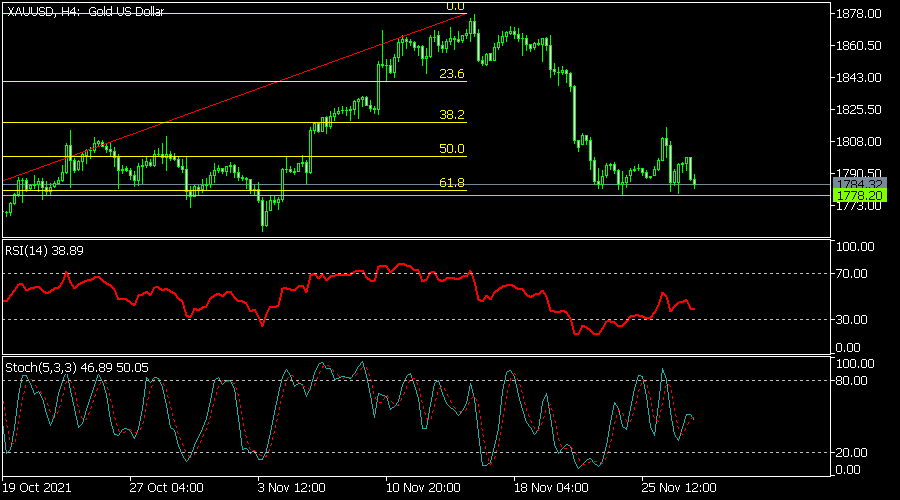900x500 pixels.
Task: Click the 19 Oct 2021 date label
Action: click(37, 488)
